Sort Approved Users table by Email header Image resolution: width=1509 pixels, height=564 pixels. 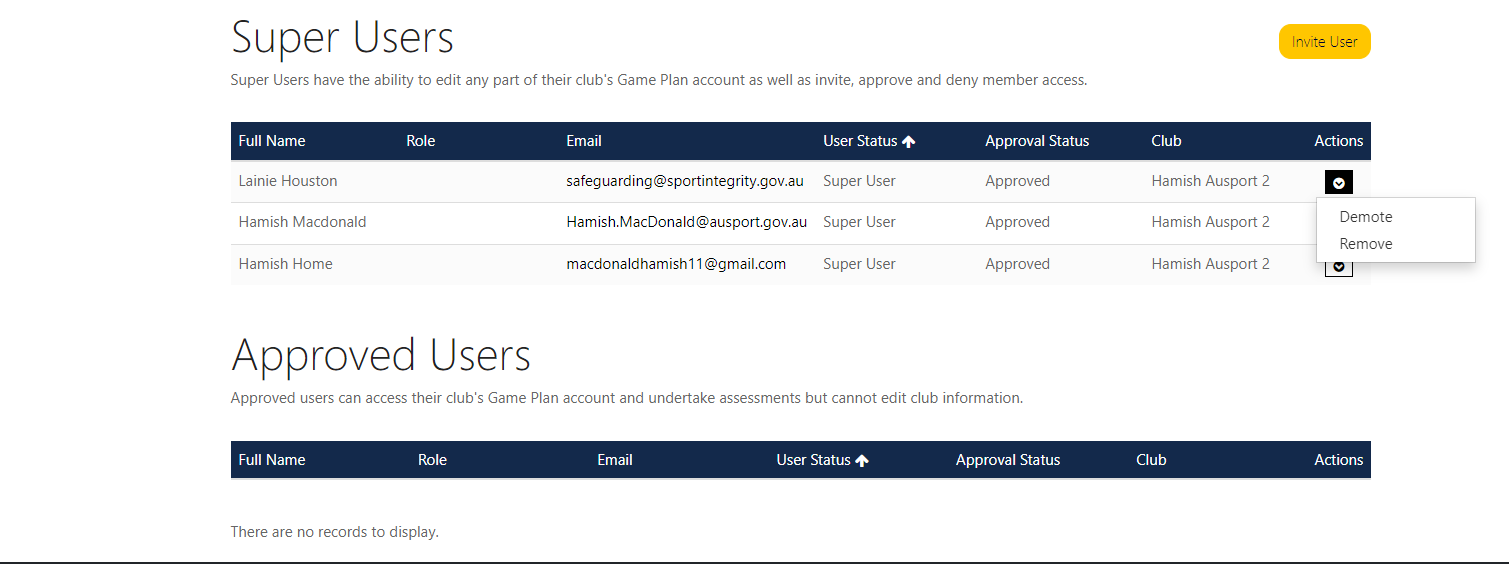point(615,460)
